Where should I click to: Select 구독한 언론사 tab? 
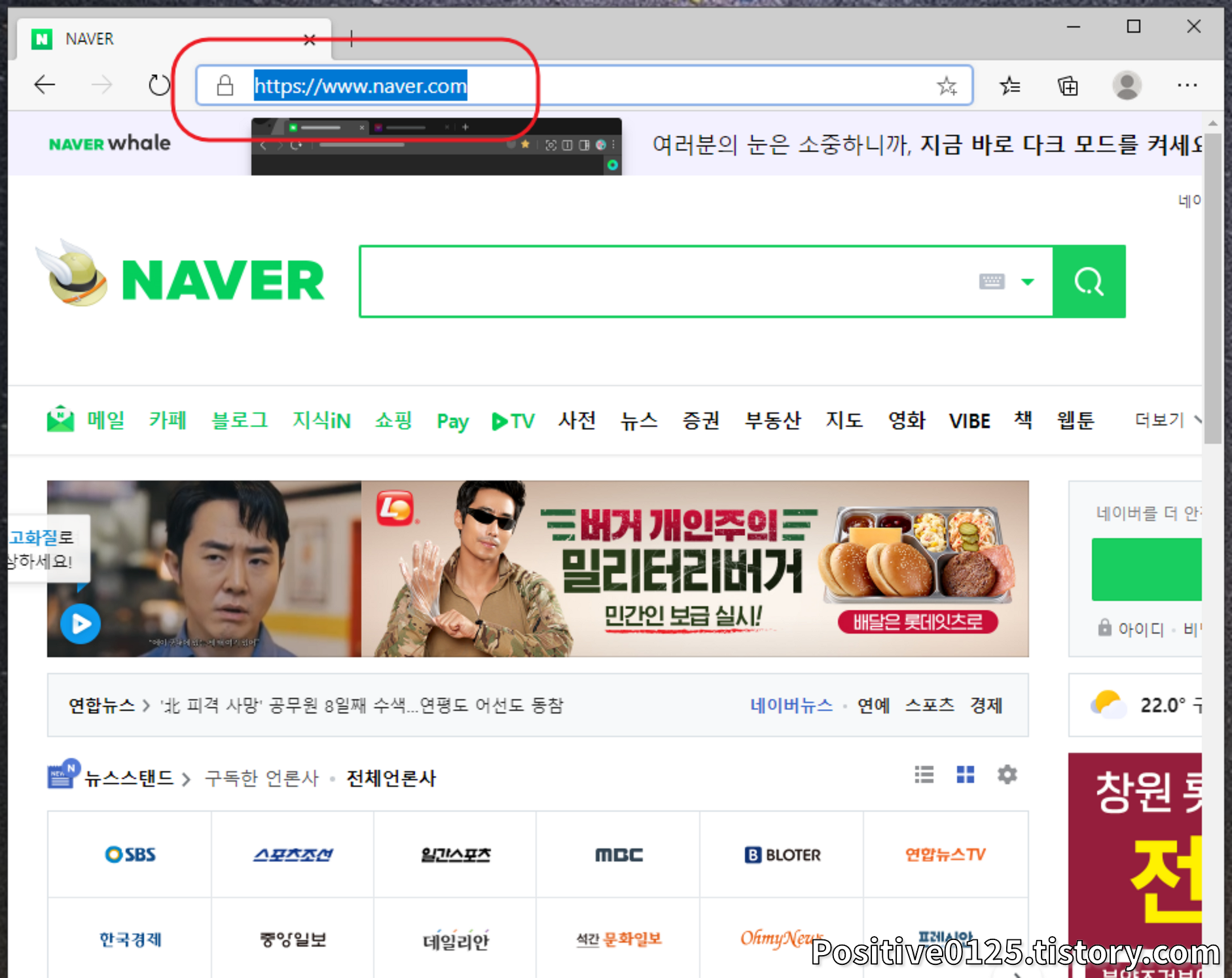[x=262, y=778]
